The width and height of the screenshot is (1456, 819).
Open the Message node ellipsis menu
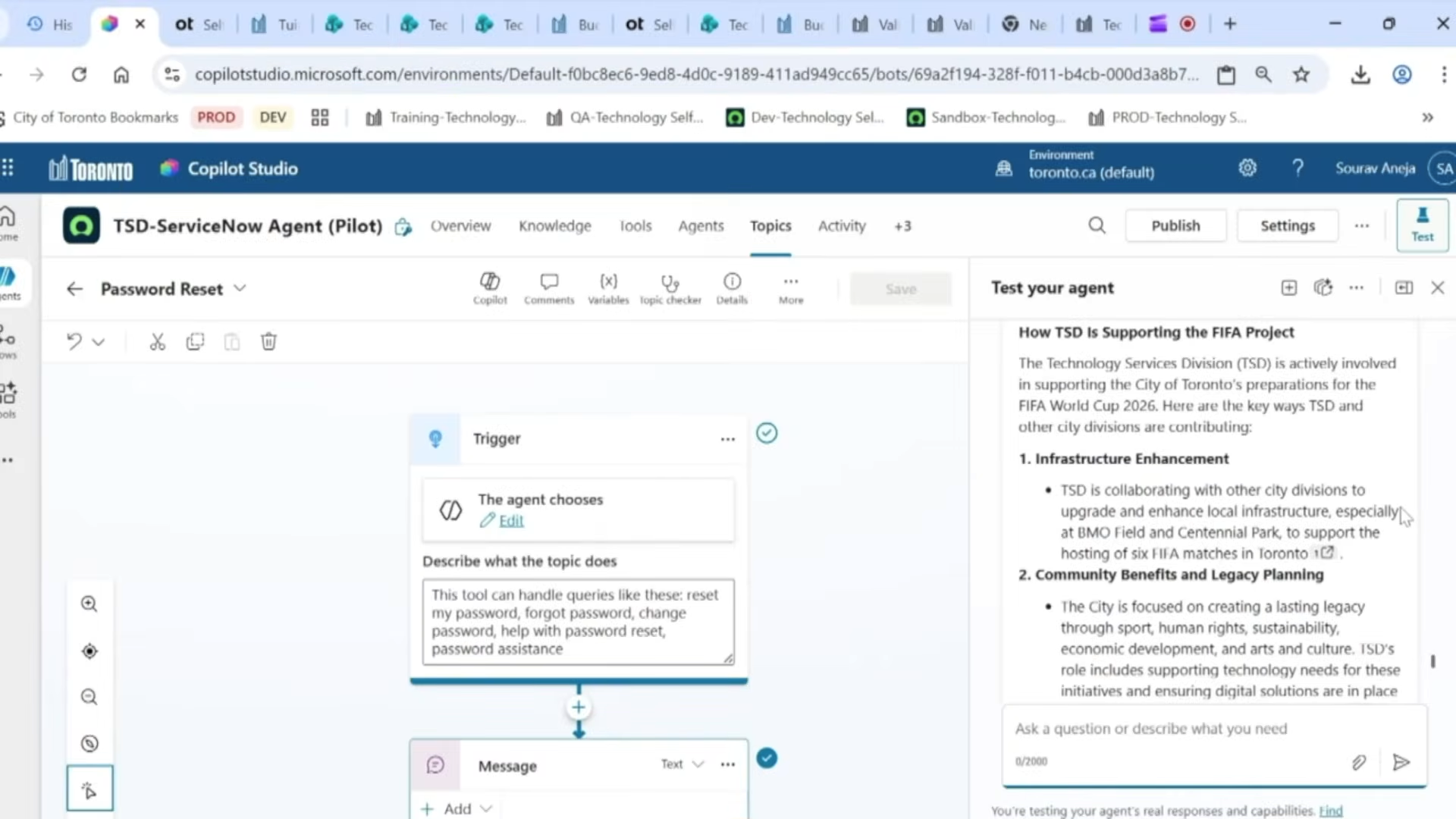pos(728,764)
